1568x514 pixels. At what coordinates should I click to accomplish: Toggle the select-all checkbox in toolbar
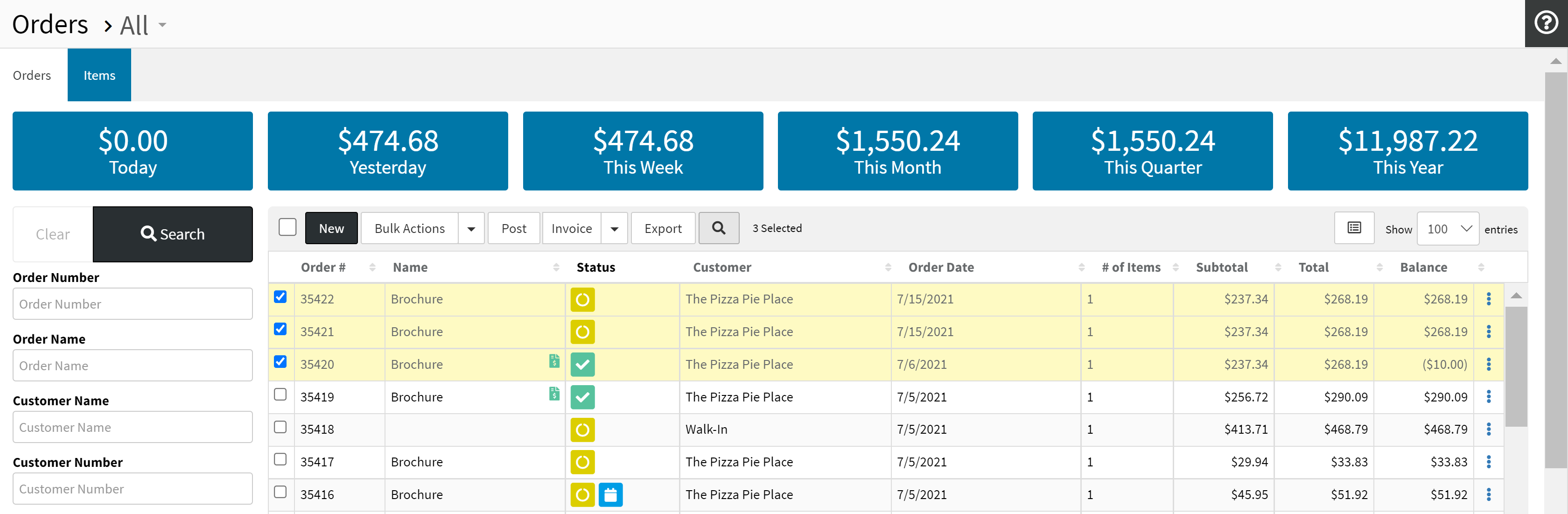pos(287,227)
